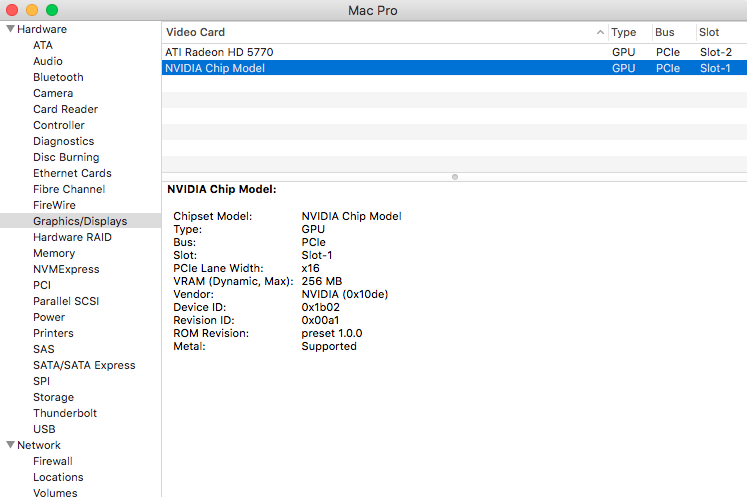Viewport: 747px width, 497px height.
Task: Click the Metal value Supported
Action: pos(329,346)
